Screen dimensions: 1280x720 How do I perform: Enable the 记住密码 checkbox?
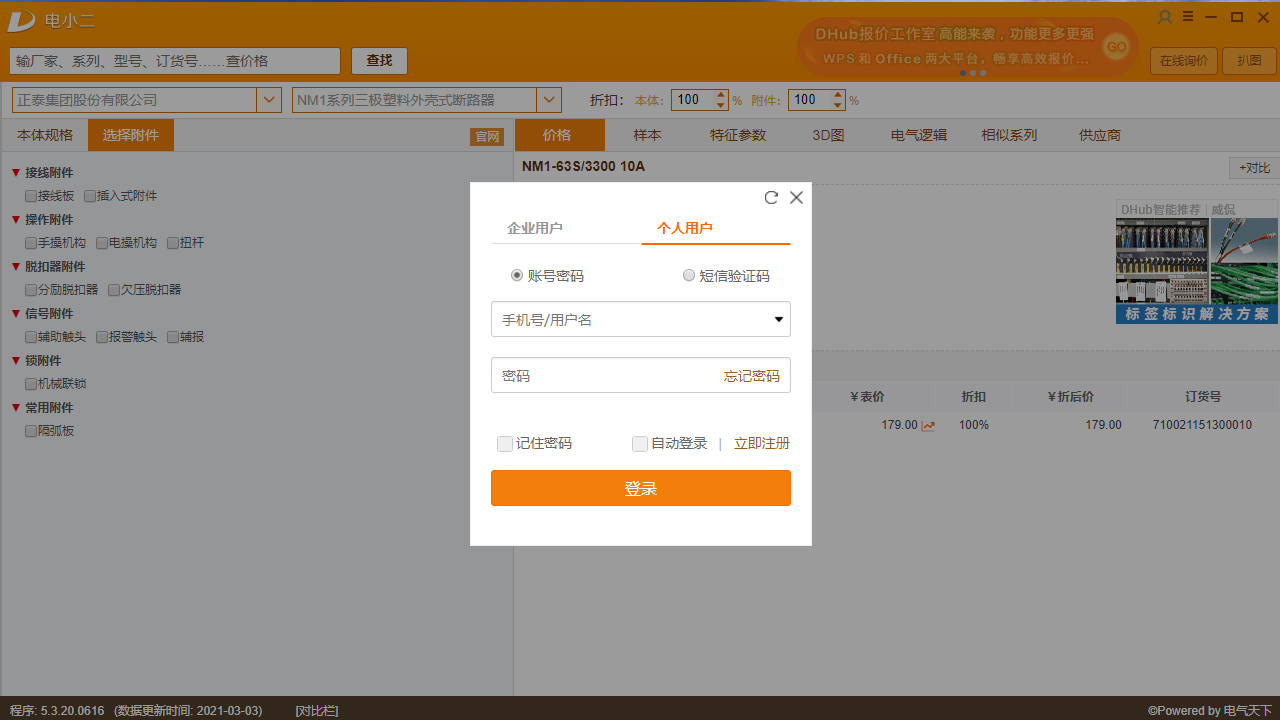click(505, 443)
